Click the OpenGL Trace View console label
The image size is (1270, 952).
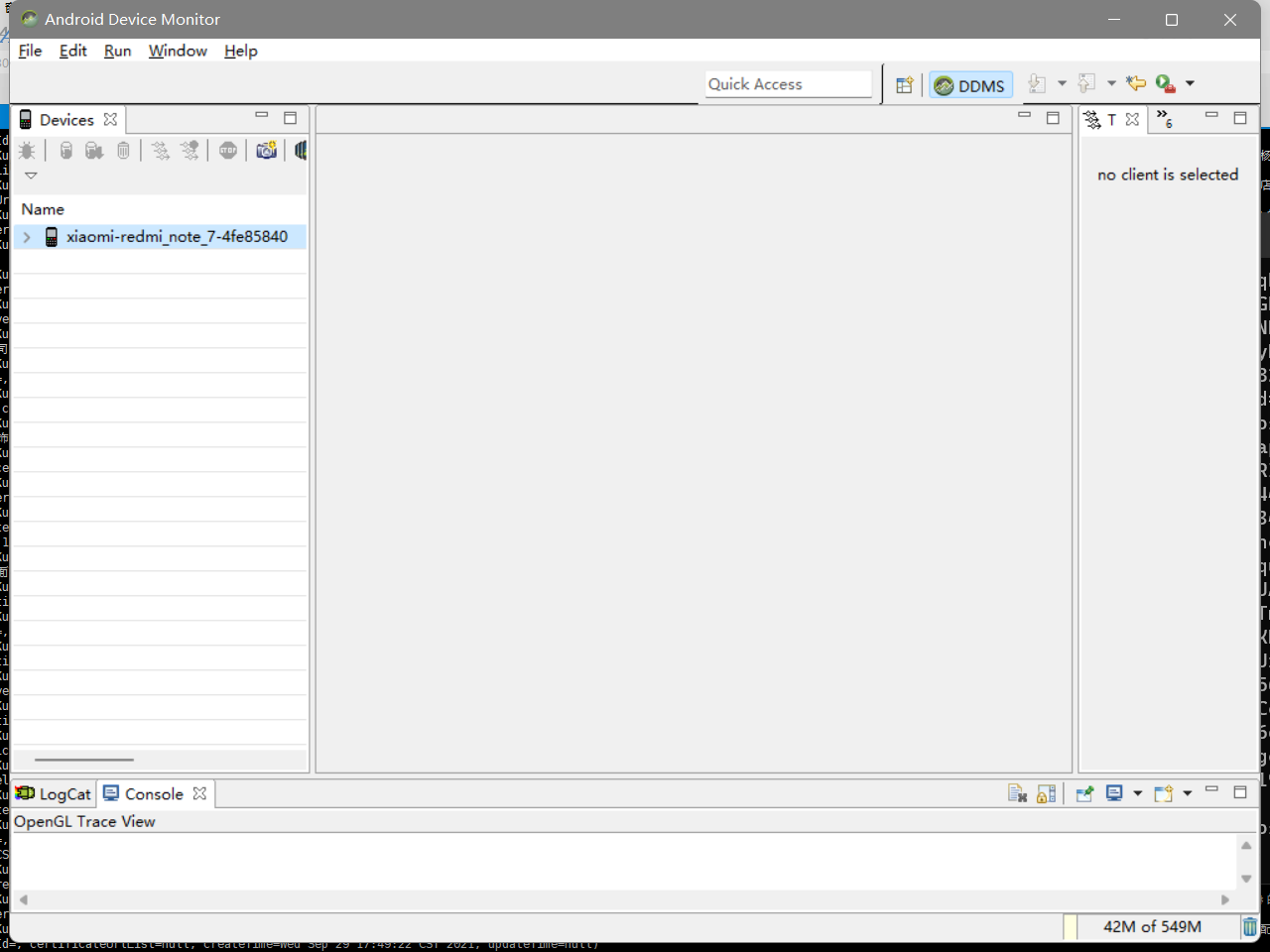click(84, 821)
